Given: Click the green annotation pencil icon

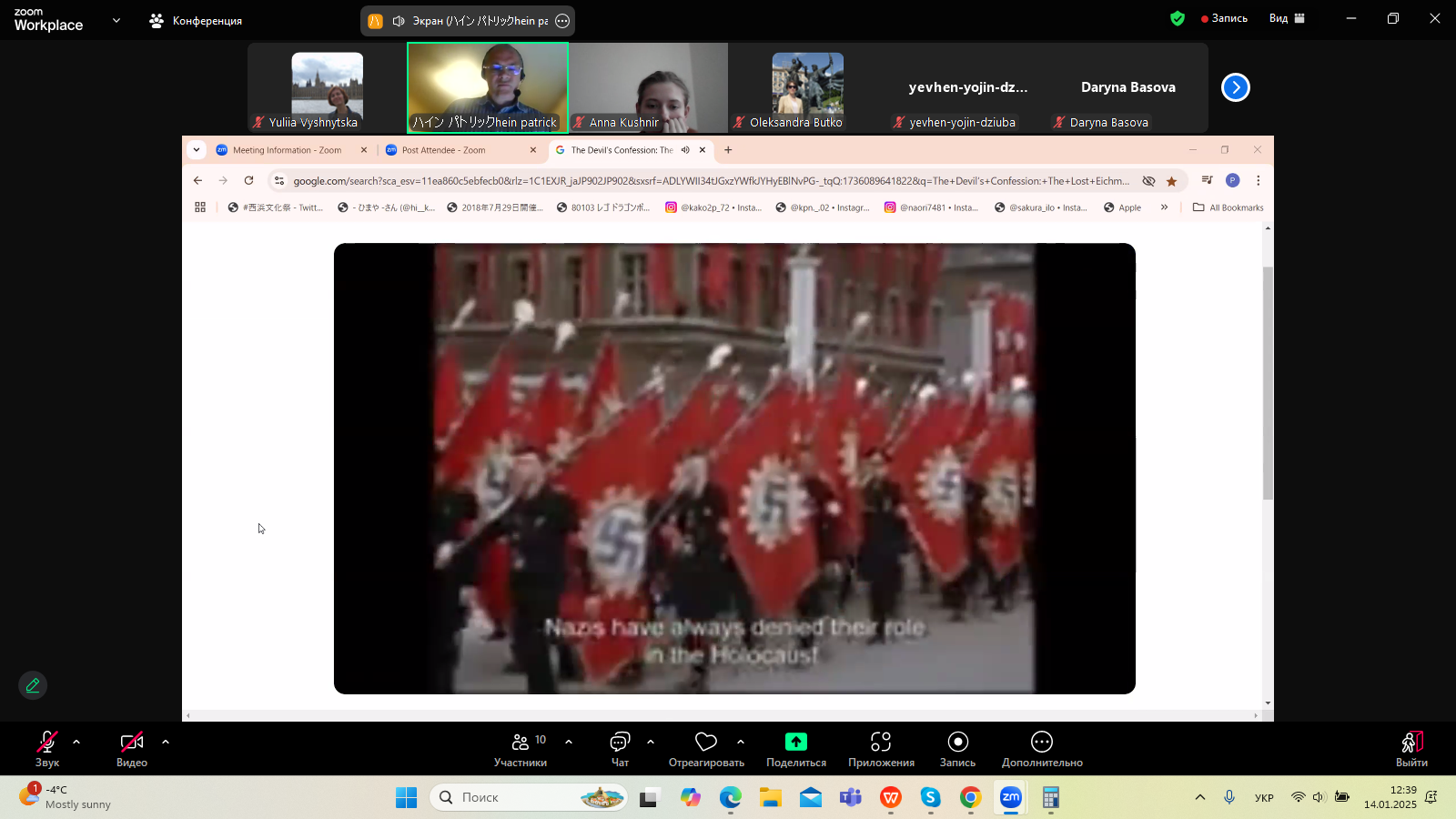Looking at the screenshot, I should point(33,685).
